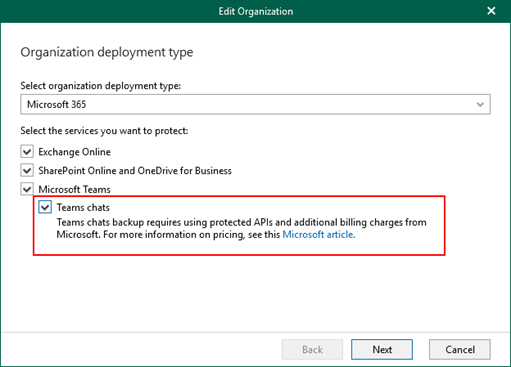The height and width of the screenshot is (367, 511).
Task: Click the Select the services you want to protect label
Action: pos(104,131)
